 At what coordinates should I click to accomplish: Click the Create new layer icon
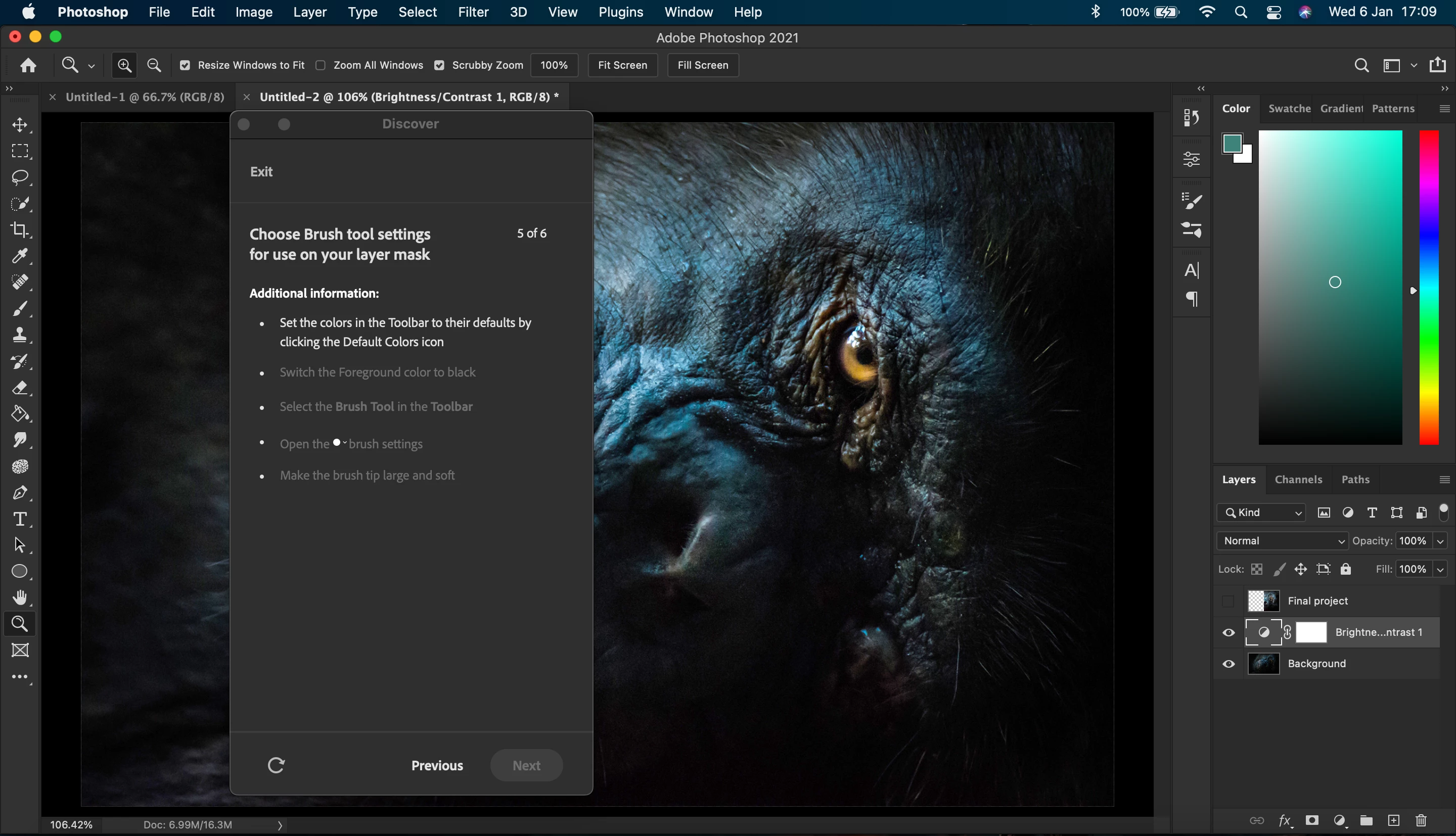coord(1393,820)
